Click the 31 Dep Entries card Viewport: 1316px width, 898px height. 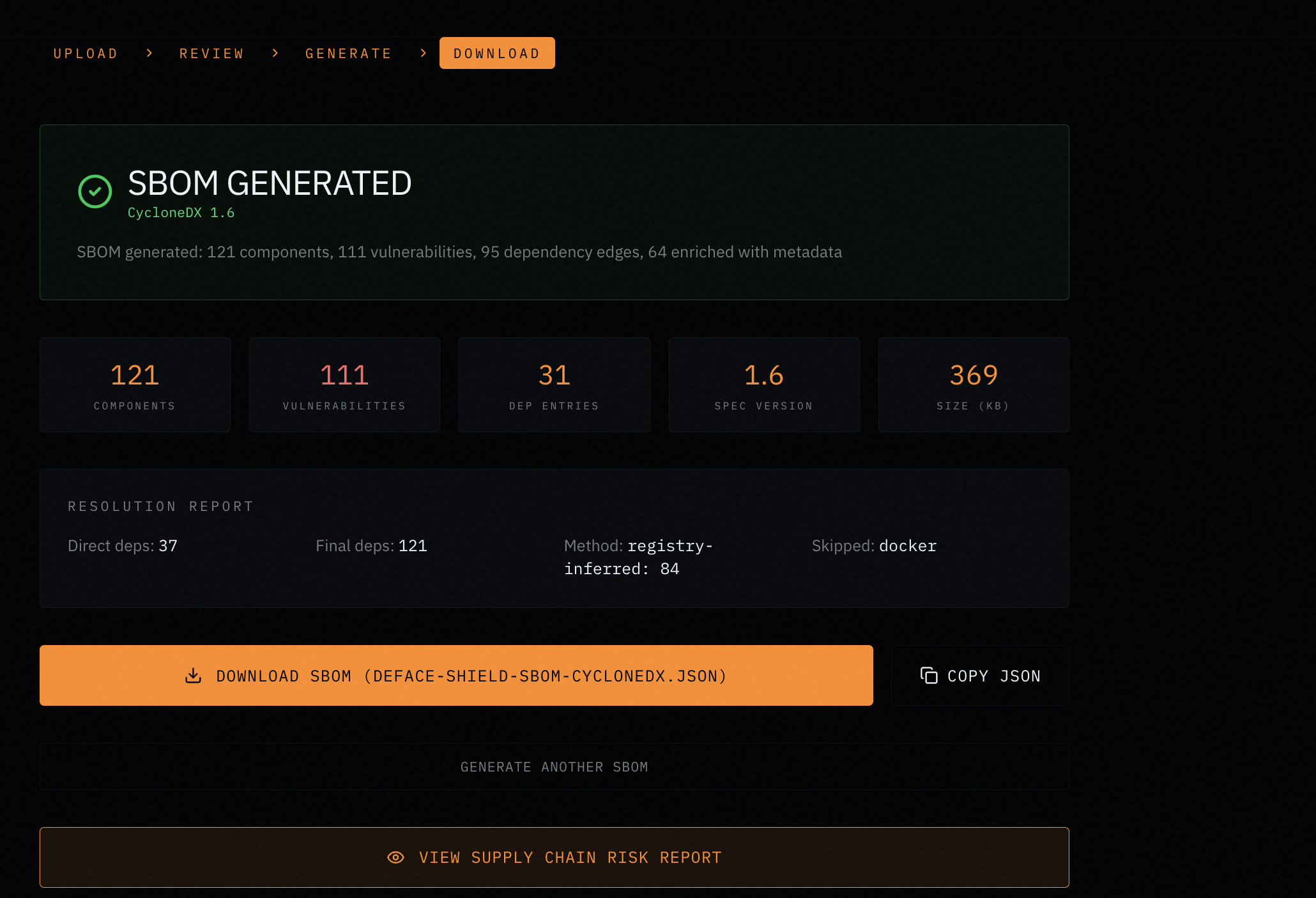(x=555, y=385)
